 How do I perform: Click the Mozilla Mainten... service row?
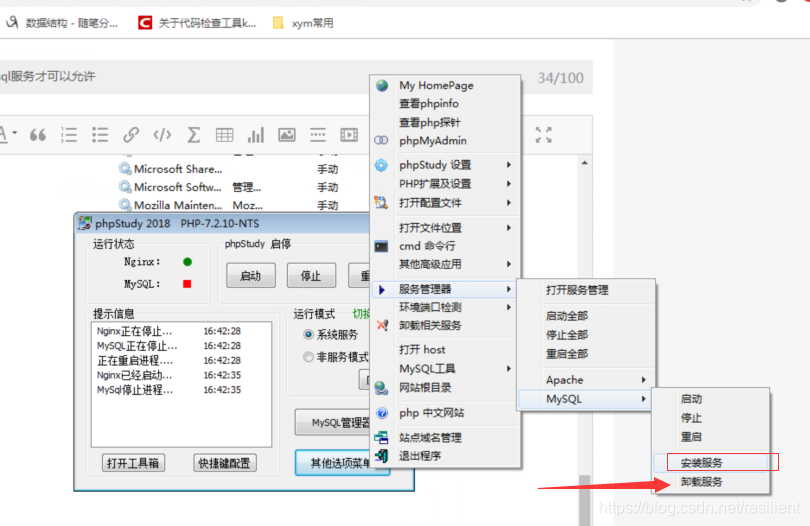click(227, 205)
